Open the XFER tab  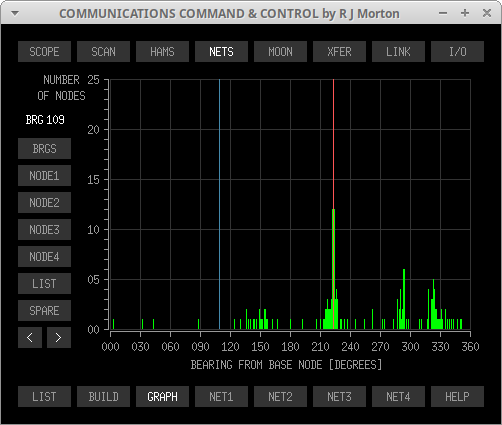339,52
